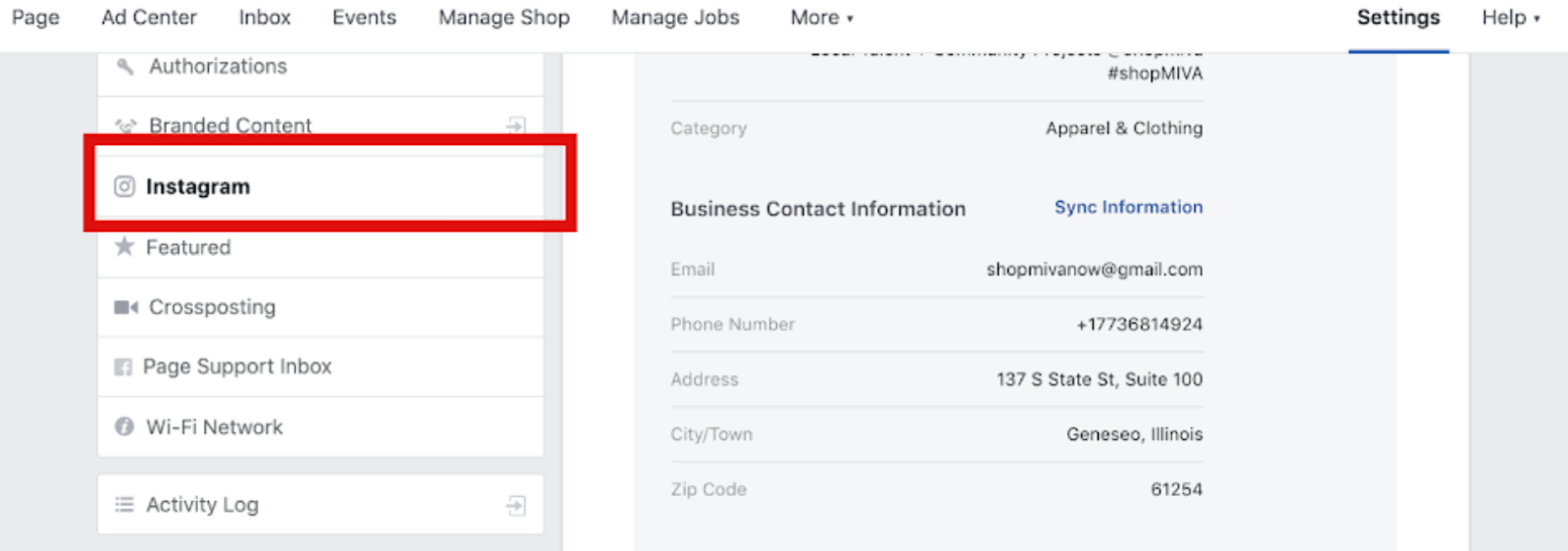The image size is (1568, 551).
Task: Open the Activity Log exit arrow icon
Action: 516,506
